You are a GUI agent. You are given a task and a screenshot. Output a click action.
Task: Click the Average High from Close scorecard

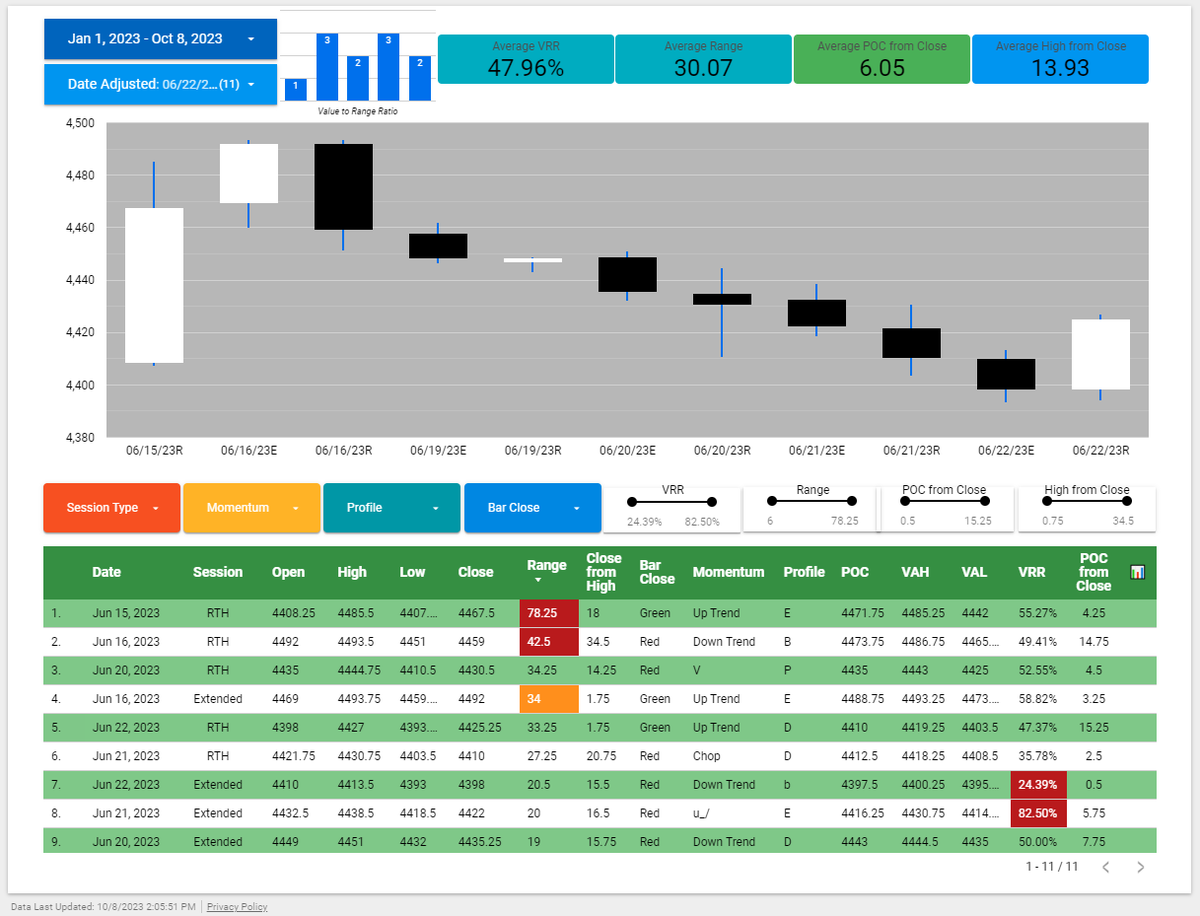point(1060,59)
